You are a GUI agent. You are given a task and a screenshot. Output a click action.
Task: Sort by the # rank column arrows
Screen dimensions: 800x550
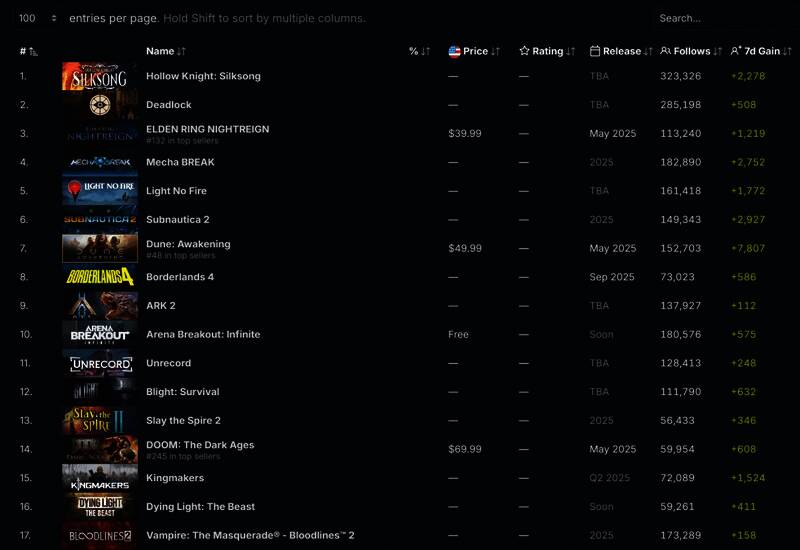tap(33, 51)
